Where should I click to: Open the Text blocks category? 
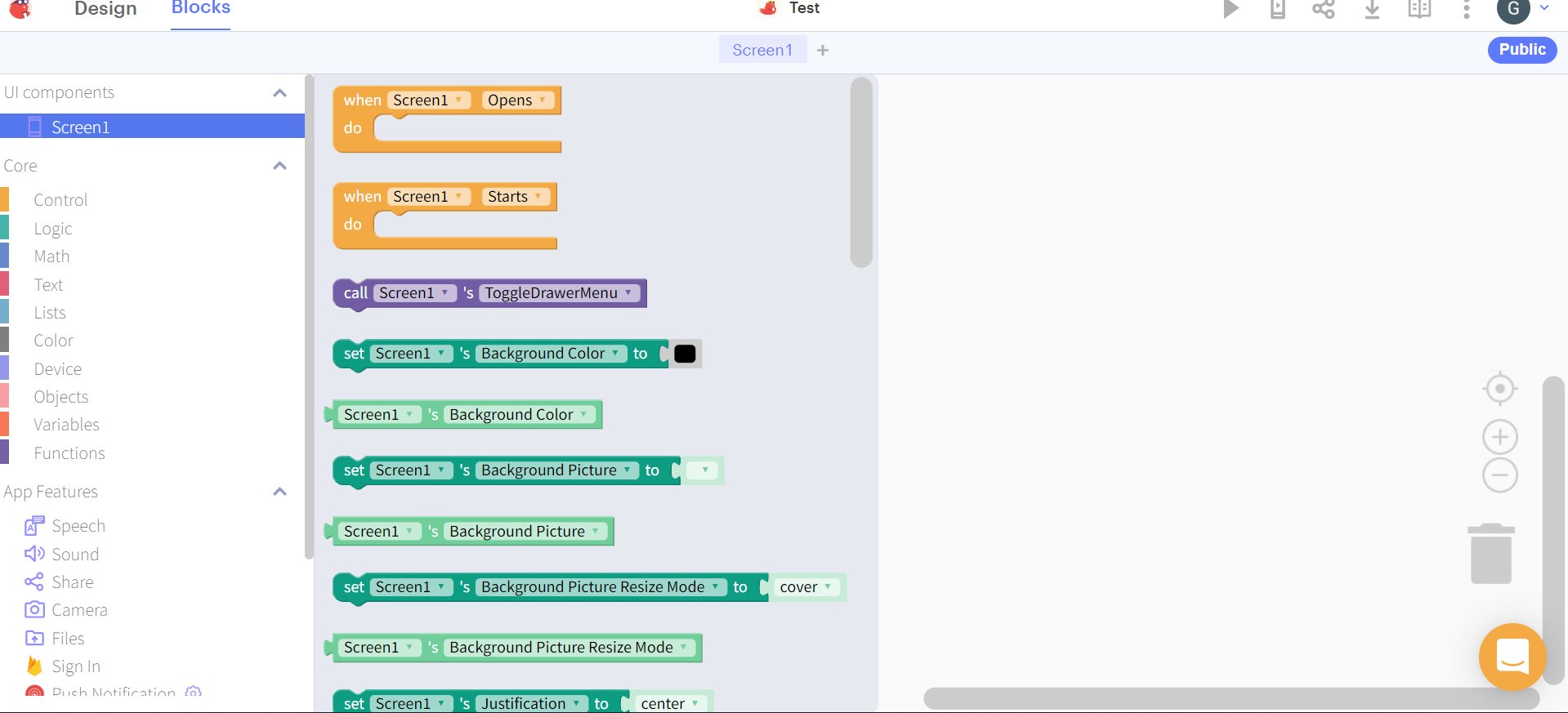(x=48, y=285)
